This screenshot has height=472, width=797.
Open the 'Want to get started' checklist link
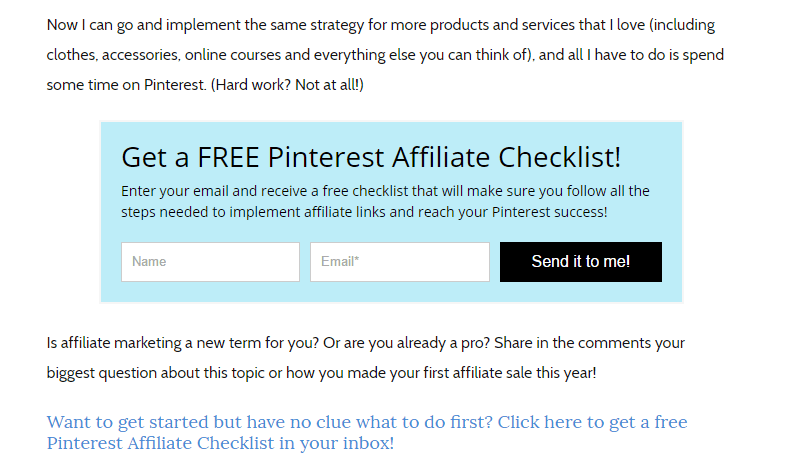pyautogui.click(x=367, y=432)
